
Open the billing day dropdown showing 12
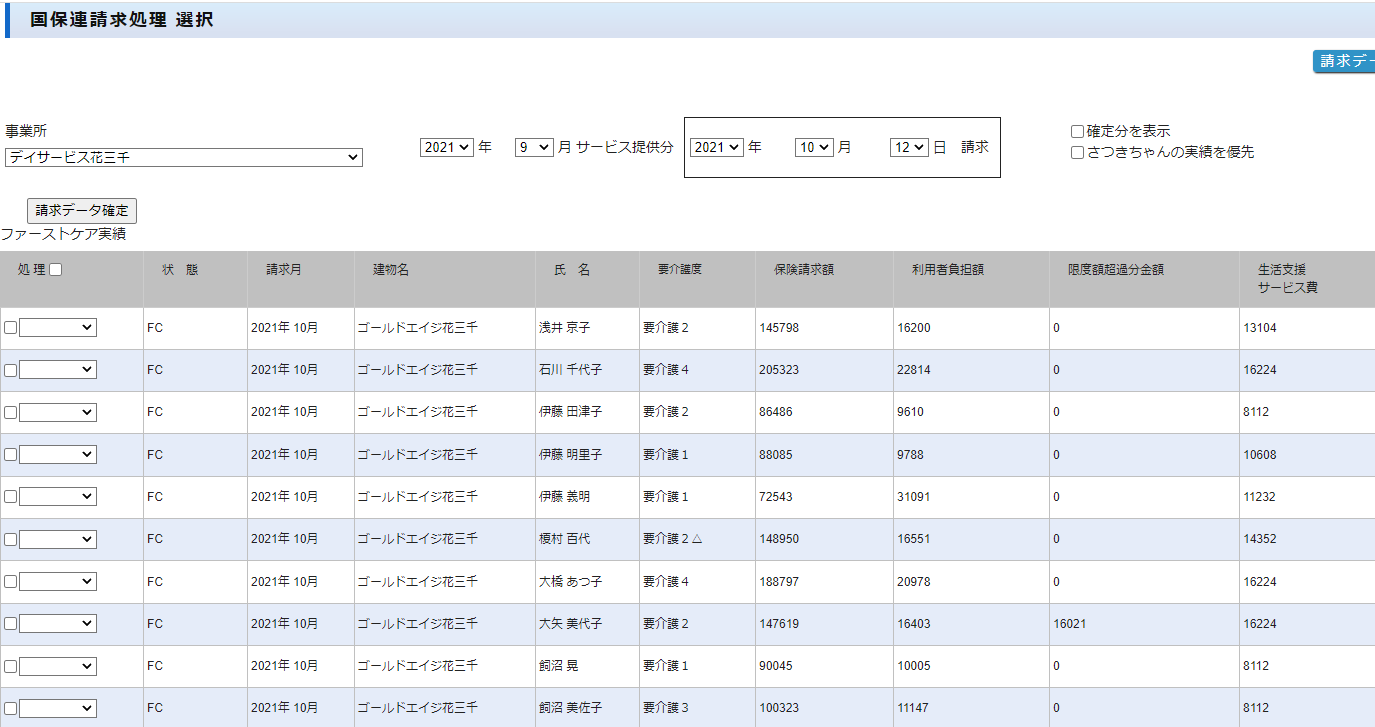tap(909, 147)
